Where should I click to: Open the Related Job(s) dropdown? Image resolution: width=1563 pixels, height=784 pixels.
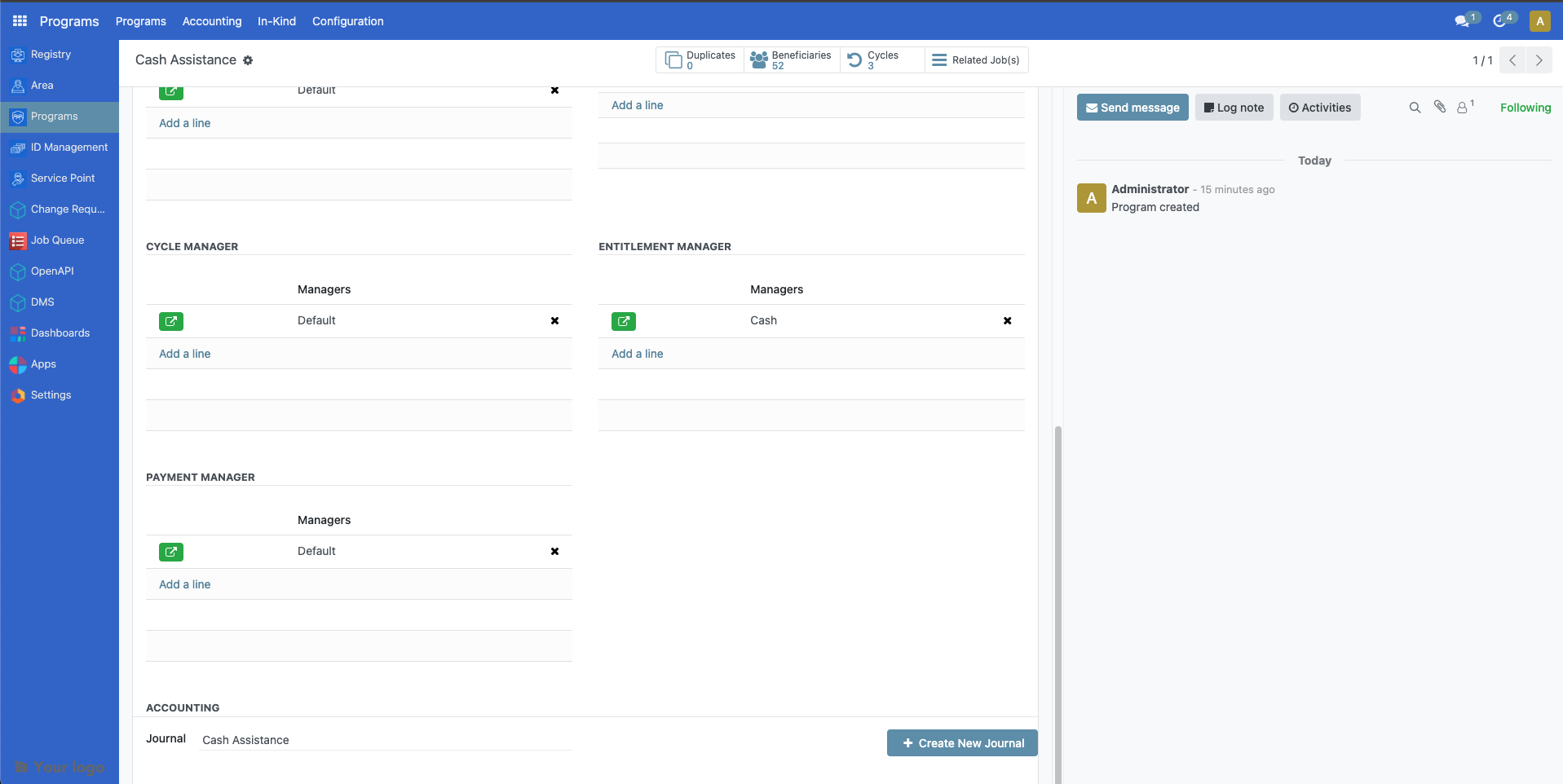976,59
